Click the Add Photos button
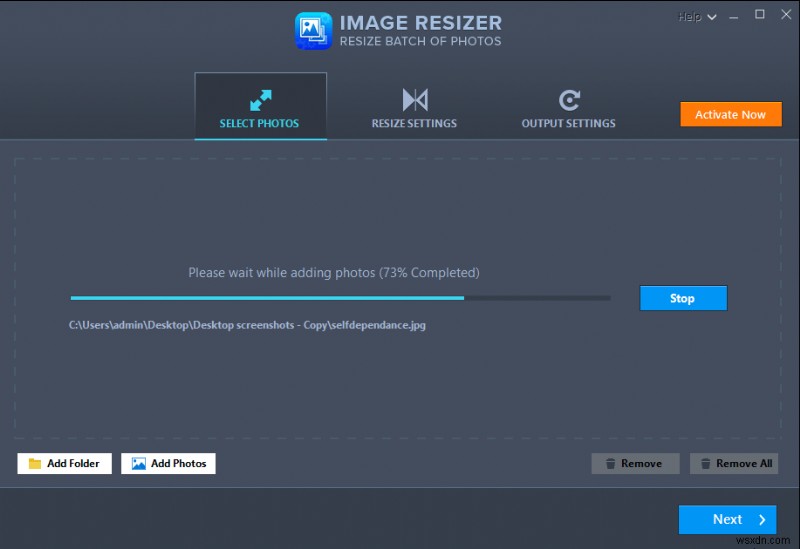Image resolution: width=800 pixels, height=549 pixels. 168,463
